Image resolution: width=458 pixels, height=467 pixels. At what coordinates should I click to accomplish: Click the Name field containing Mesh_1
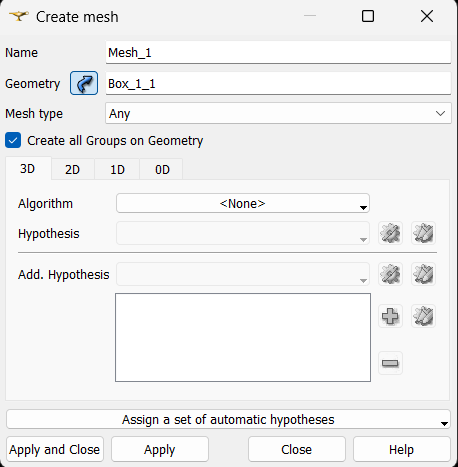(x=278, y=52)
